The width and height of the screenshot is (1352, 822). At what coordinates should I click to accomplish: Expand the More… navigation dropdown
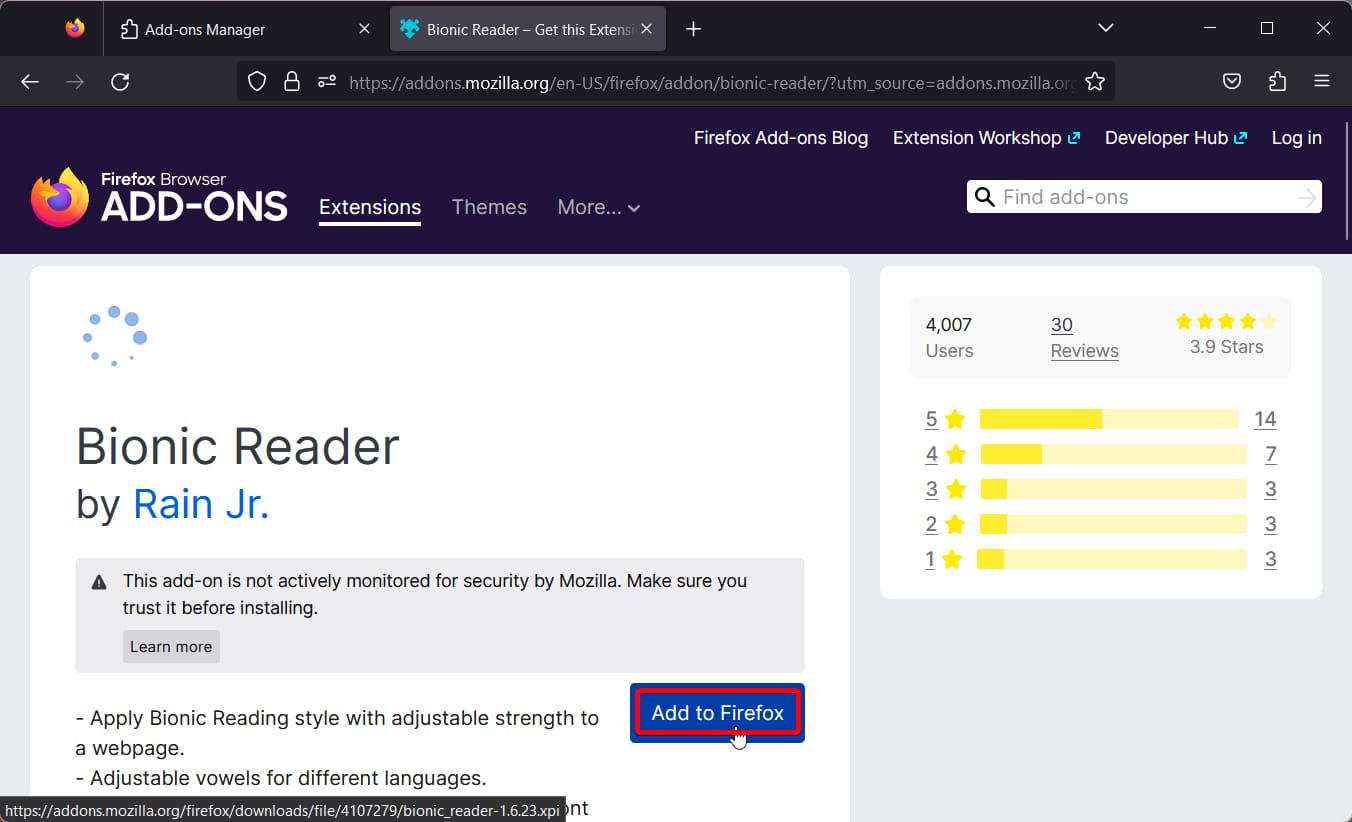coord(599,207)
